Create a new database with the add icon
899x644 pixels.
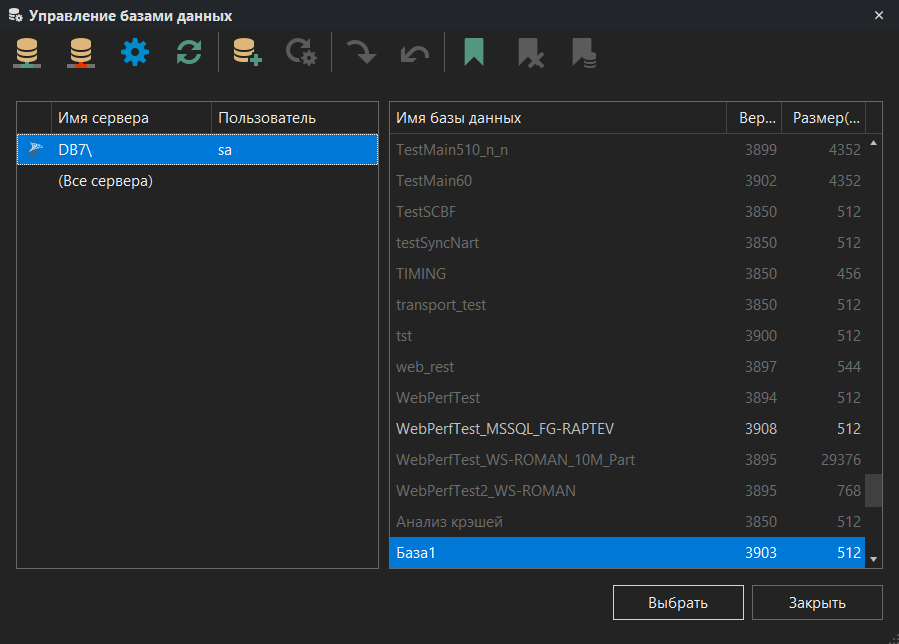pyautogui.click(x=246, y=51)
